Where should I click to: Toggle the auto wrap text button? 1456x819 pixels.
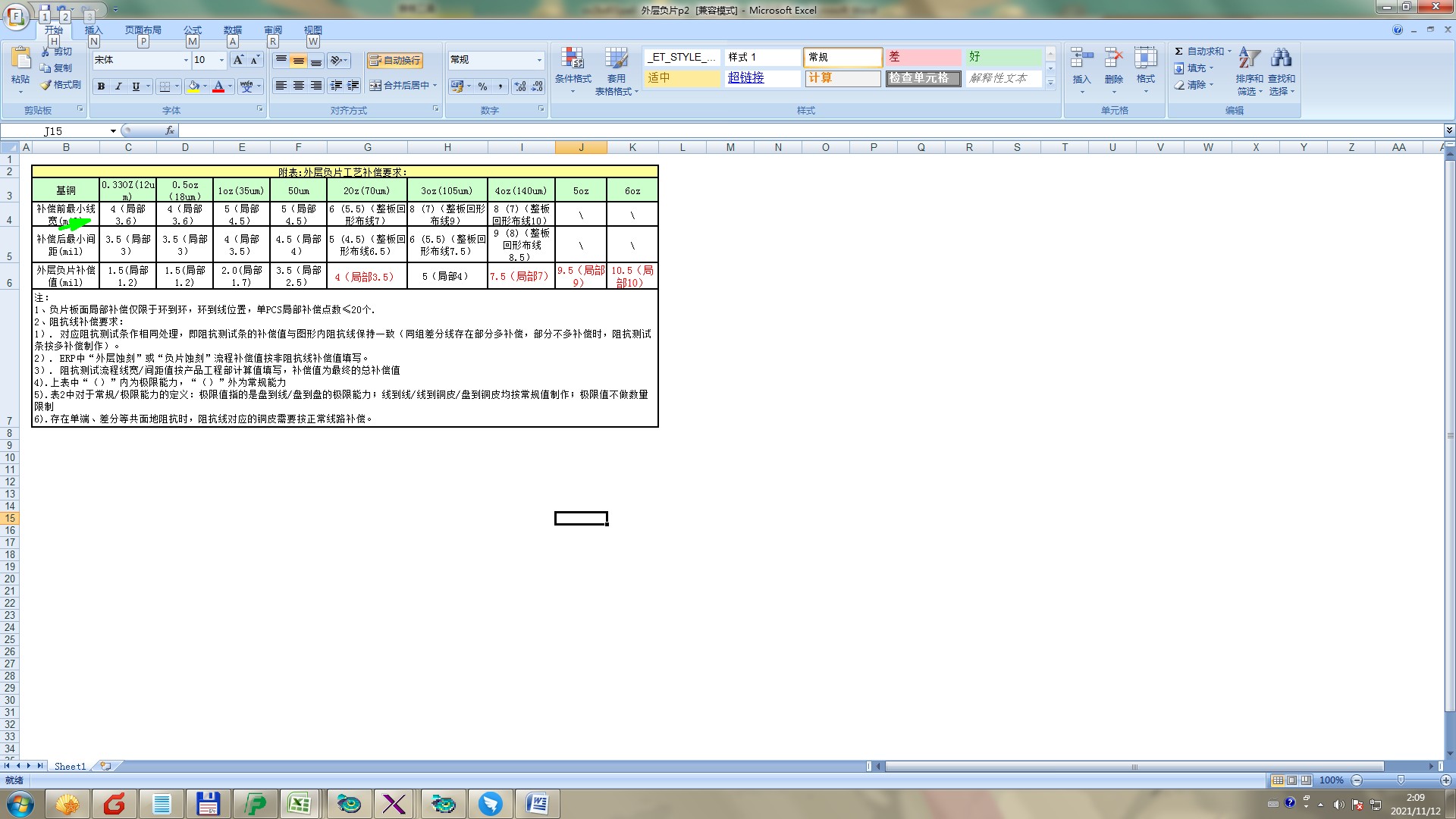pos(394,61)
